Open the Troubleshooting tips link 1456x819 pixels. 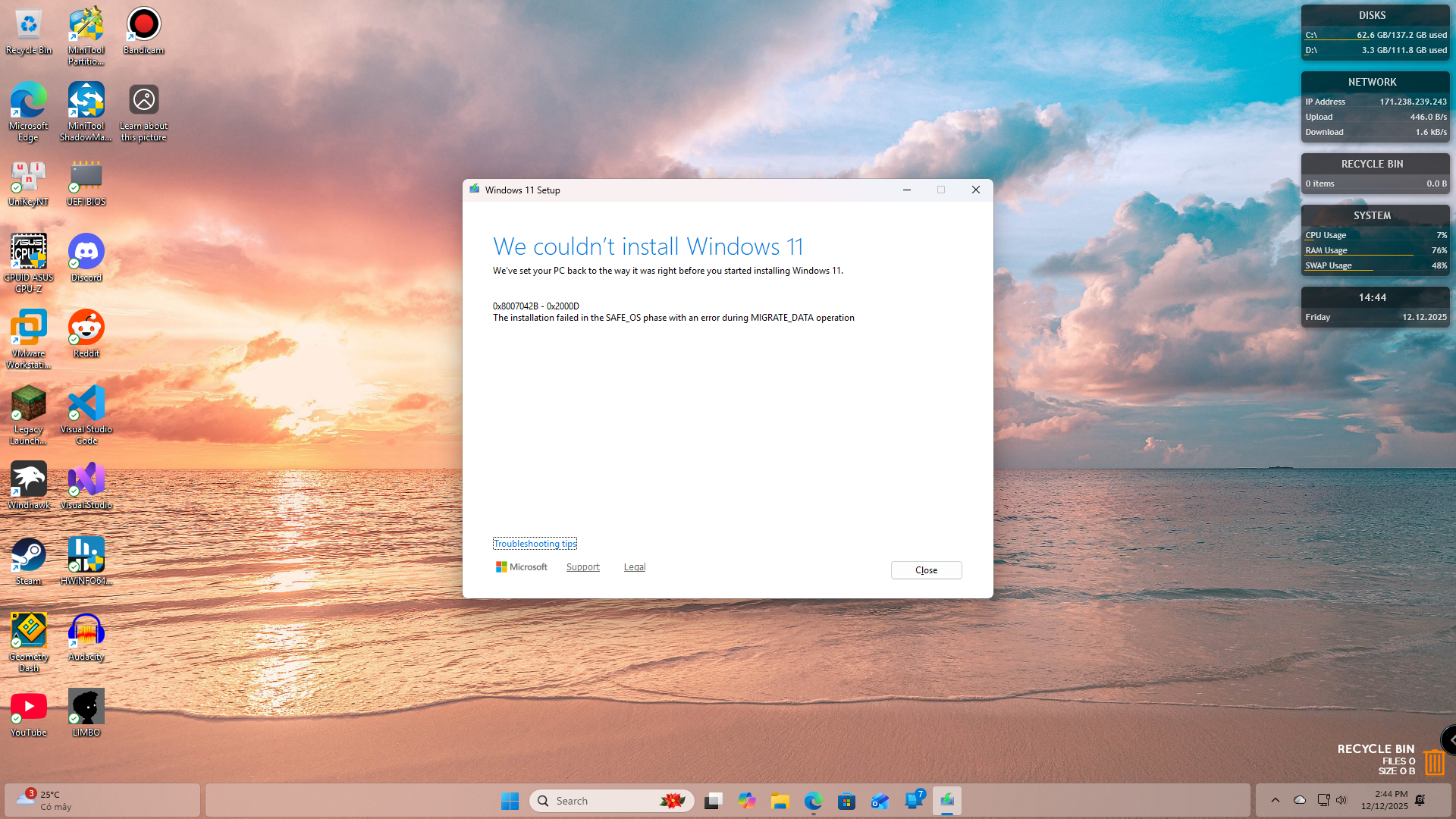coord(535,543)
